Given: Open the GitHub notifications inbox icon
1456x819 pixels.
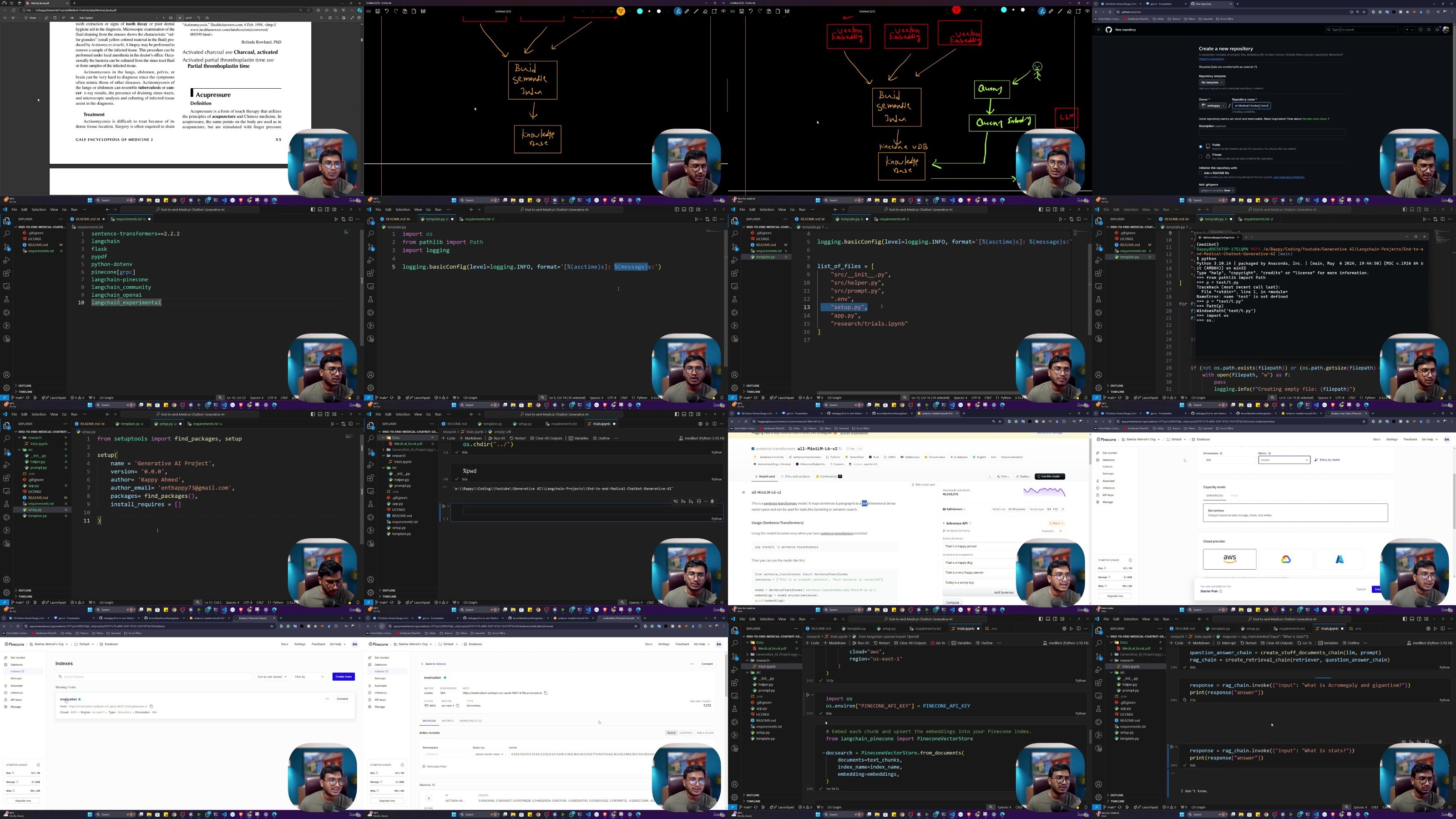Looking at the screenshot, I should tap(1438, 30).
